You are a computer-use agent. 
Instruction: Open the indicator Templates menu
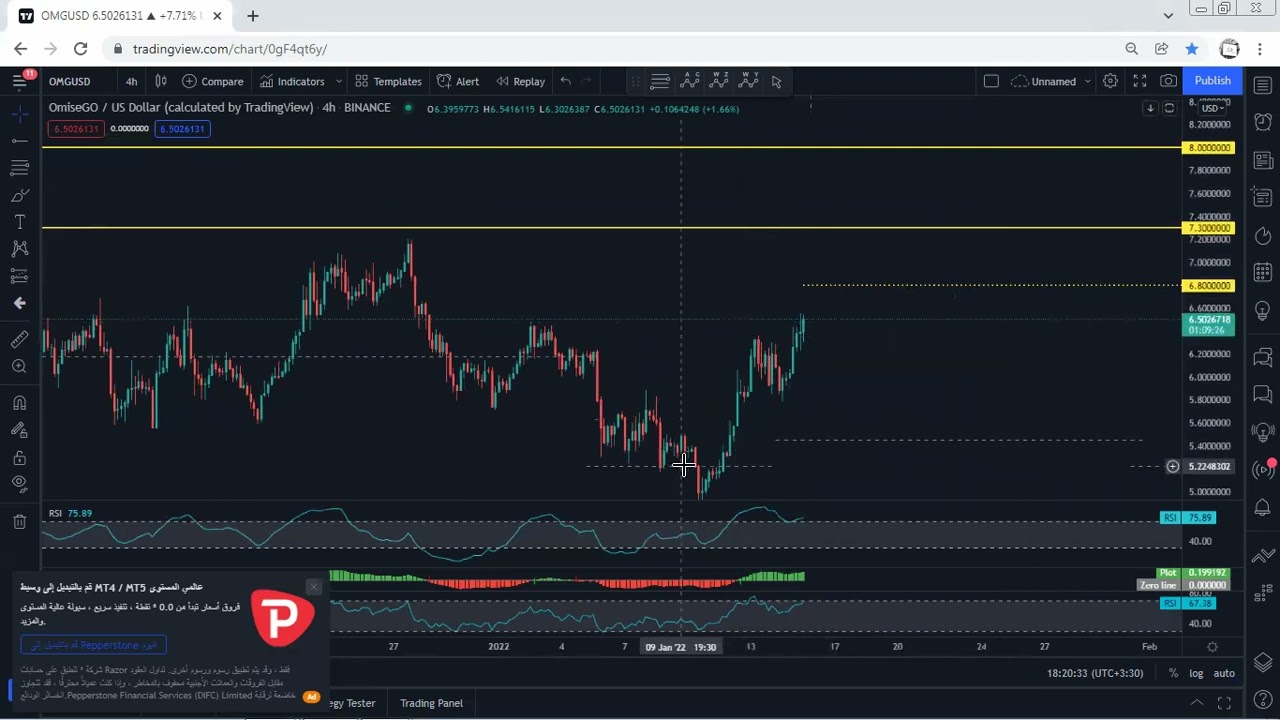(388, 81)
